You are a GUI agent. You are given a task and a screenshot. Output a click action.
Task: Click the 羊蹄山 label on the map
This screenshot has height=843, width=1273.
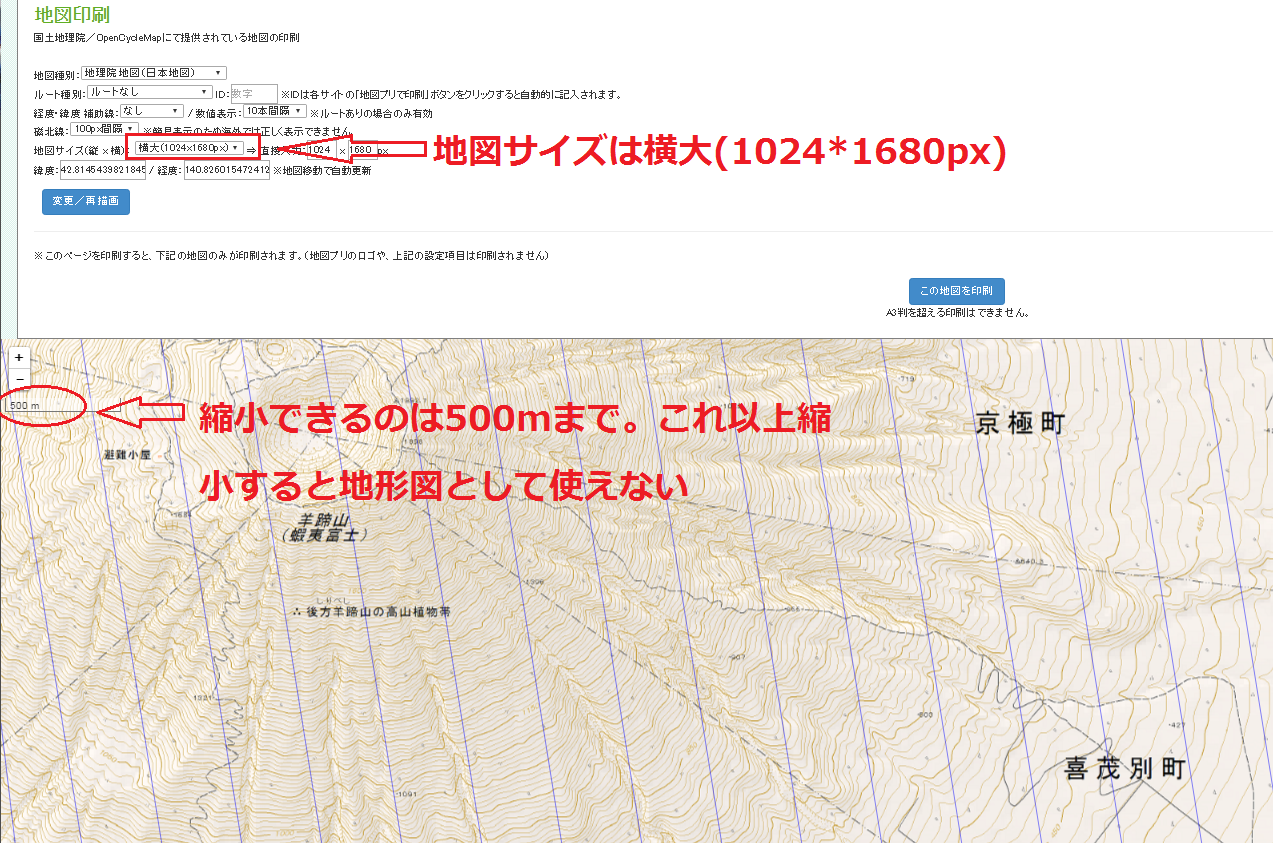[x=321, y=520]
